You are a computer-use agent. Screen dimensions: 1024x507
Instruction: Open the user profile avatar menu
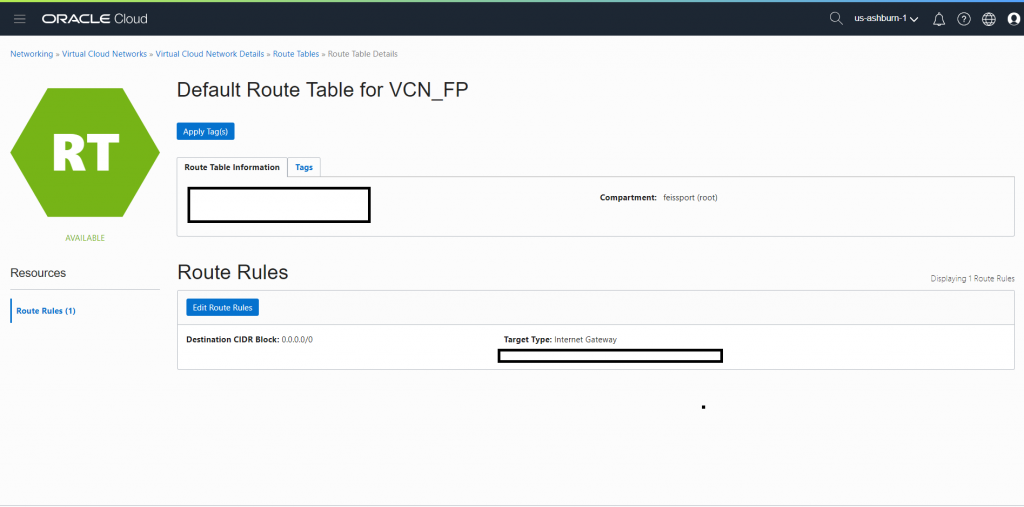(x=1014, y=19)
